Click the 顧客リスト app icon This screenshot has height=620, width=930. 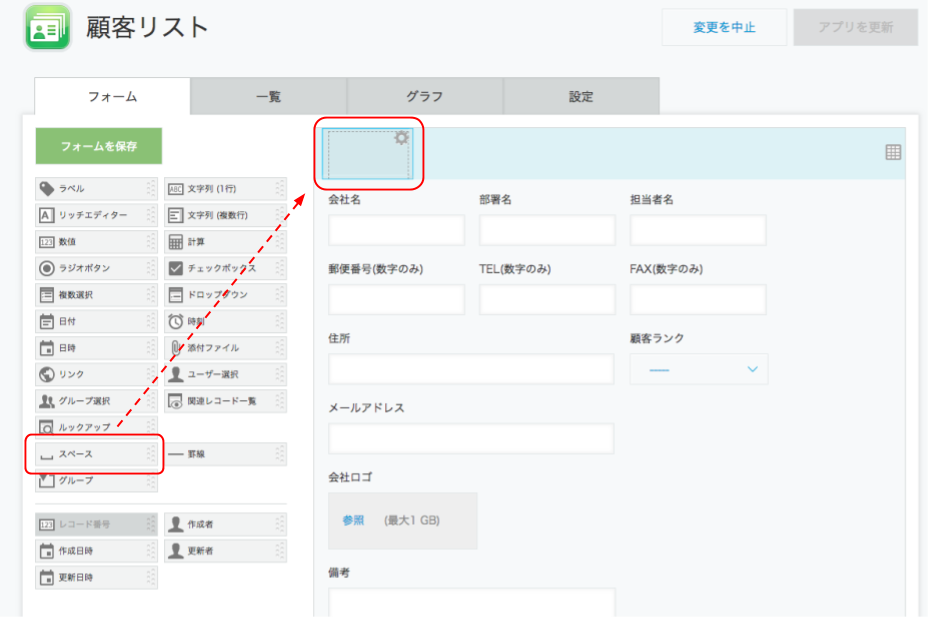pos(47,28)
